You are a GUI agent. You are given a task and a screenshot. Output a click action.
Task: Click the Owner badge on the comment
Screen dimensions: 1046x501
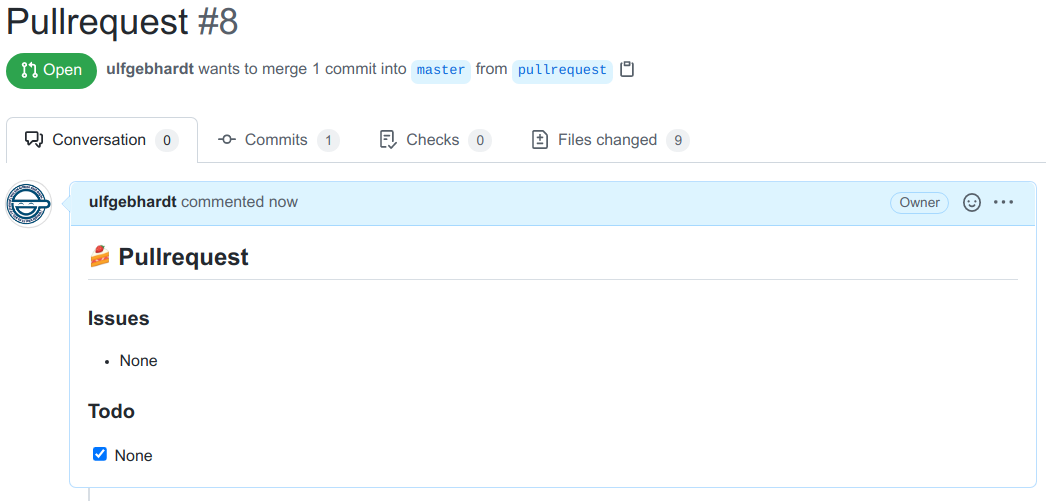click(x=919, y=203)
